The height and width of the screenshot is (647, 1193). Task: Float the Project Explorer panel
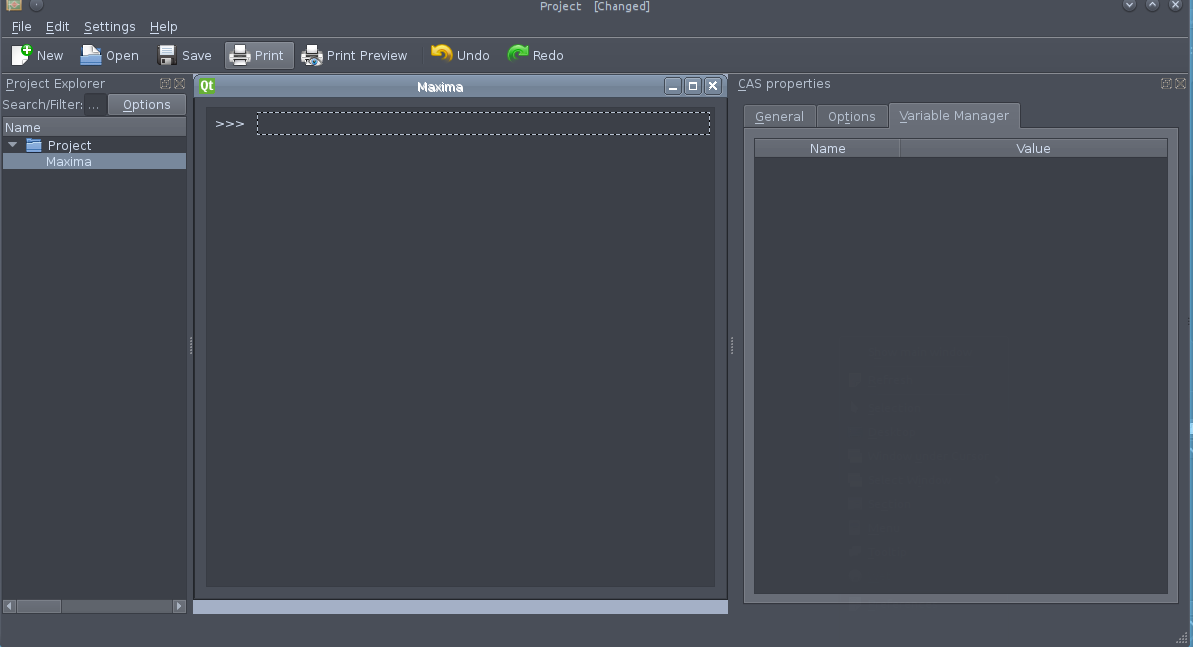tap(165, 84)
